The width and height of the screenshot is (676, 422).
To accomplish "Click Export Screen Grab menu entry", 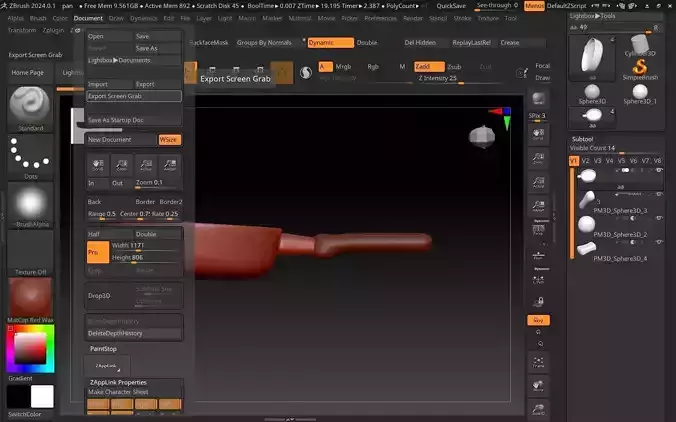I will click(134, 96).
